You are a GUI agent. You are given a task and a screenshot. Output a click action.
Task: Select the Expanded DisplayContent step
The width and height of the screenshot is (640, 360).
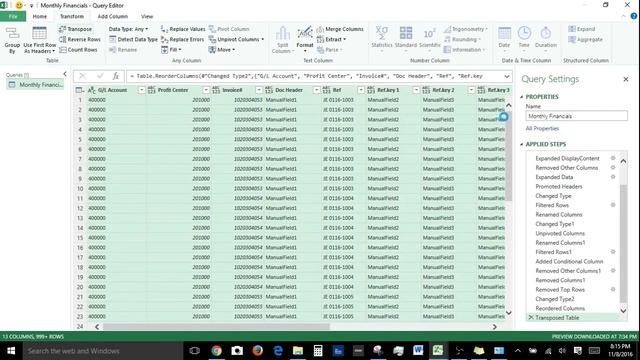coord(567,158)
